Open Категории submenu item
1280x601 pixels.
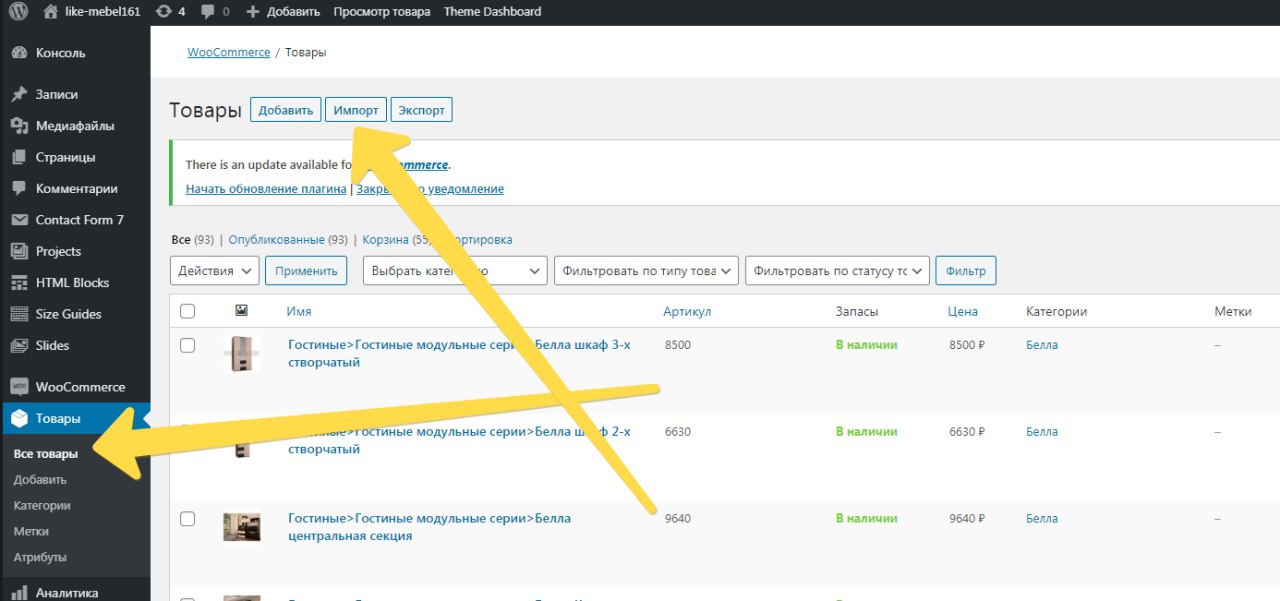pos(42,505)
